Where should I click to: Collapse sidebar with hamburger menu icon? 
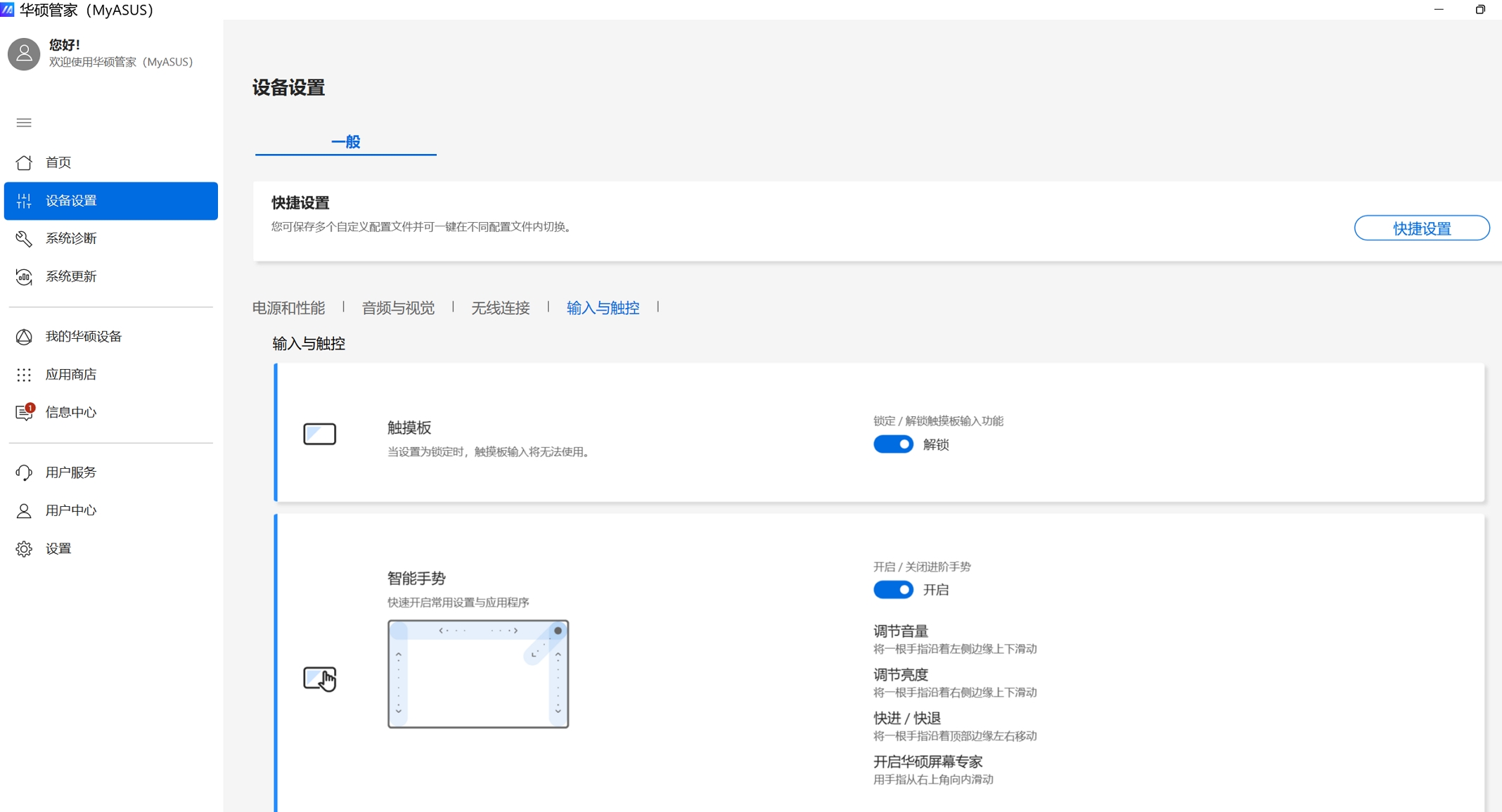pyautogui.click(x=24, y=123)
